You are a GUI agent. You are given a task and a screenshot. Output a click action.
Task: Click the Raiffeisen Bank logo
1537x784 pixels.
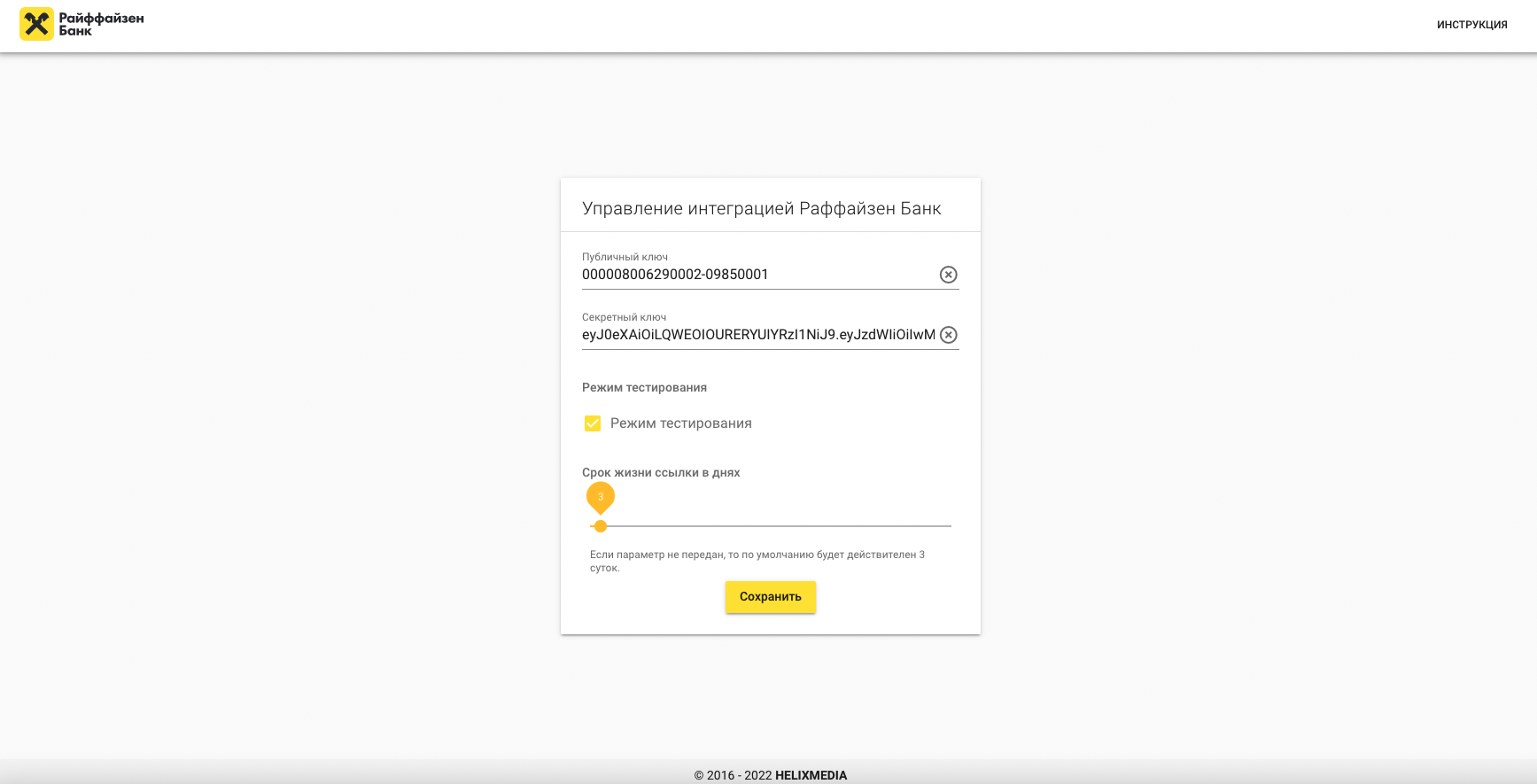[82, 25]
